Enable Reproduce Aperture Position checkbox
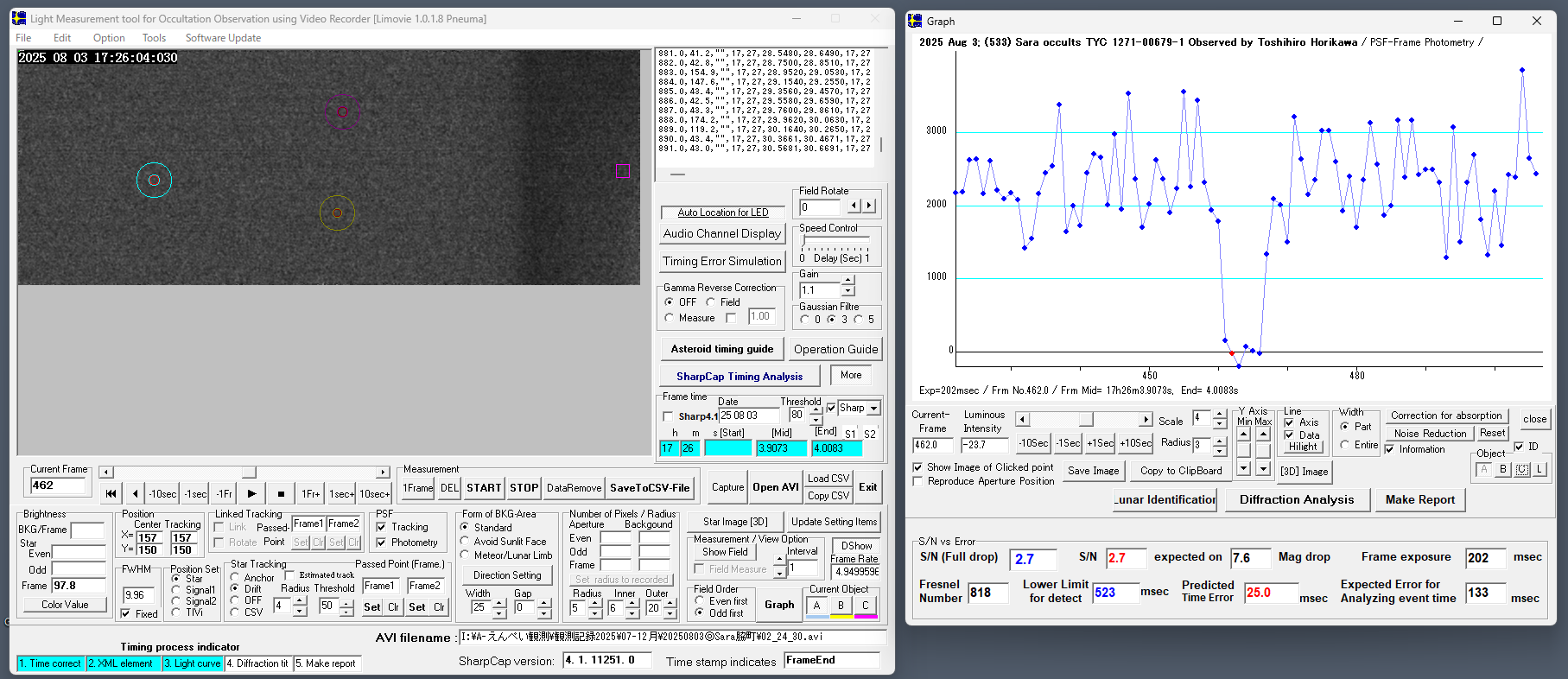This screenshot has height=679, width=1568. [917, 481]
